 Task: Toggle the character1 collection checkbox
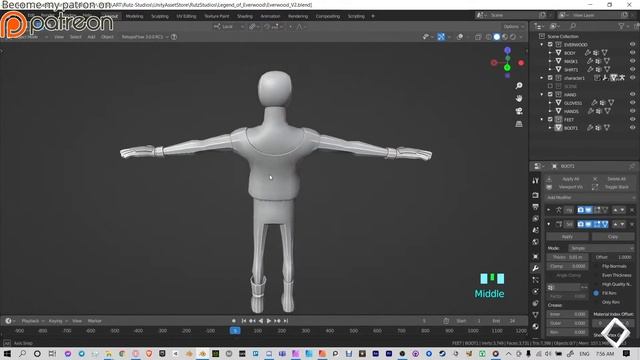pyautogui.click(x=550, y=78)
